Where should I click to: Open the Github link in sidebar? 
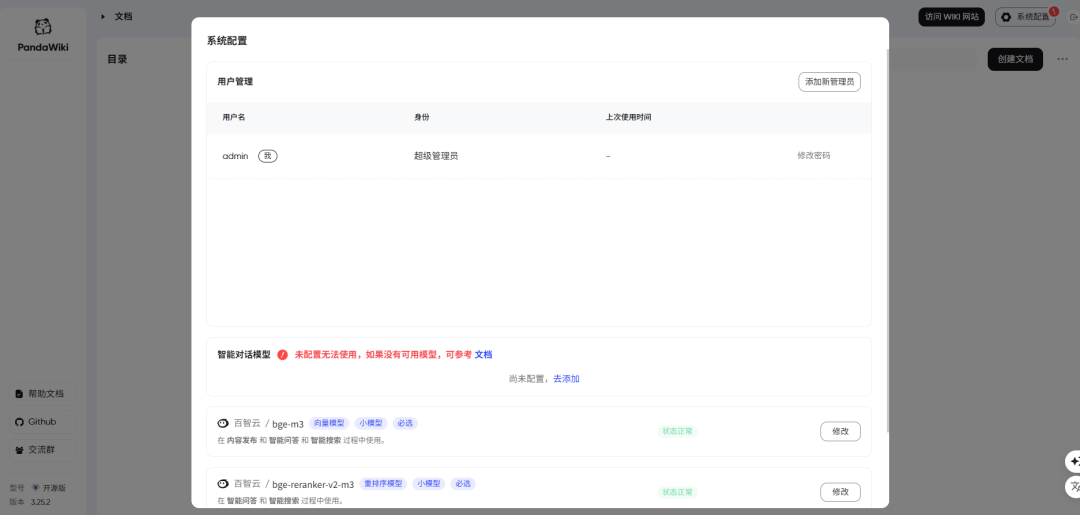pyautogui.click(x=43, y=421)
